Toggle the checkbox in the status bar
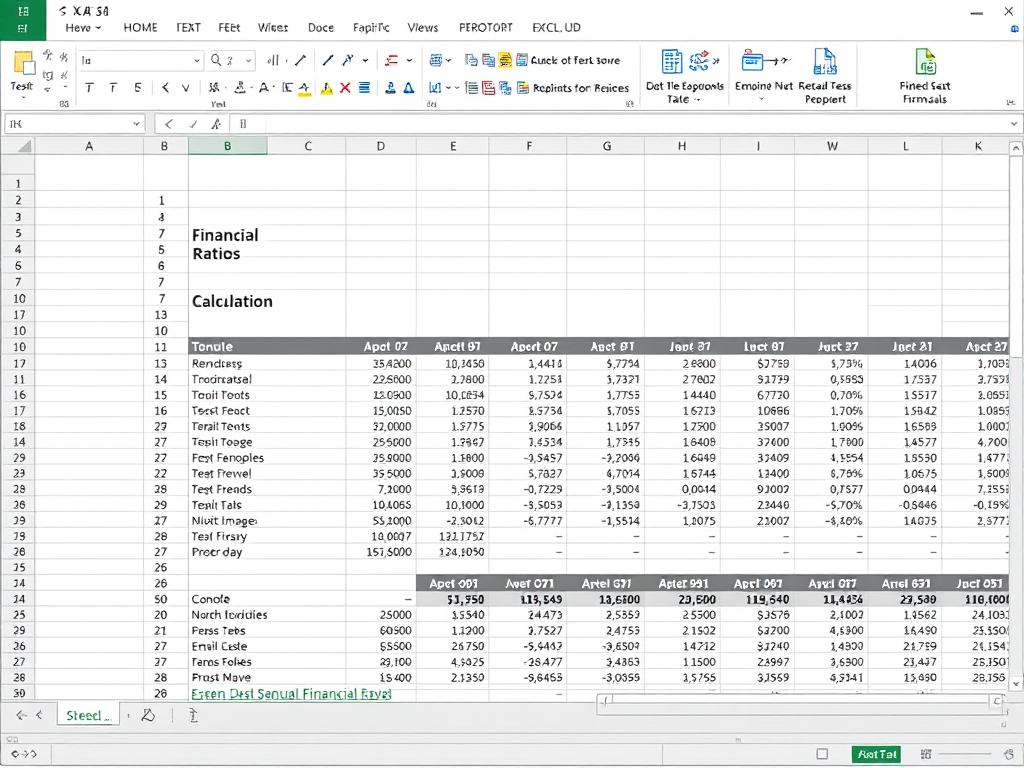 pos(823,752)
